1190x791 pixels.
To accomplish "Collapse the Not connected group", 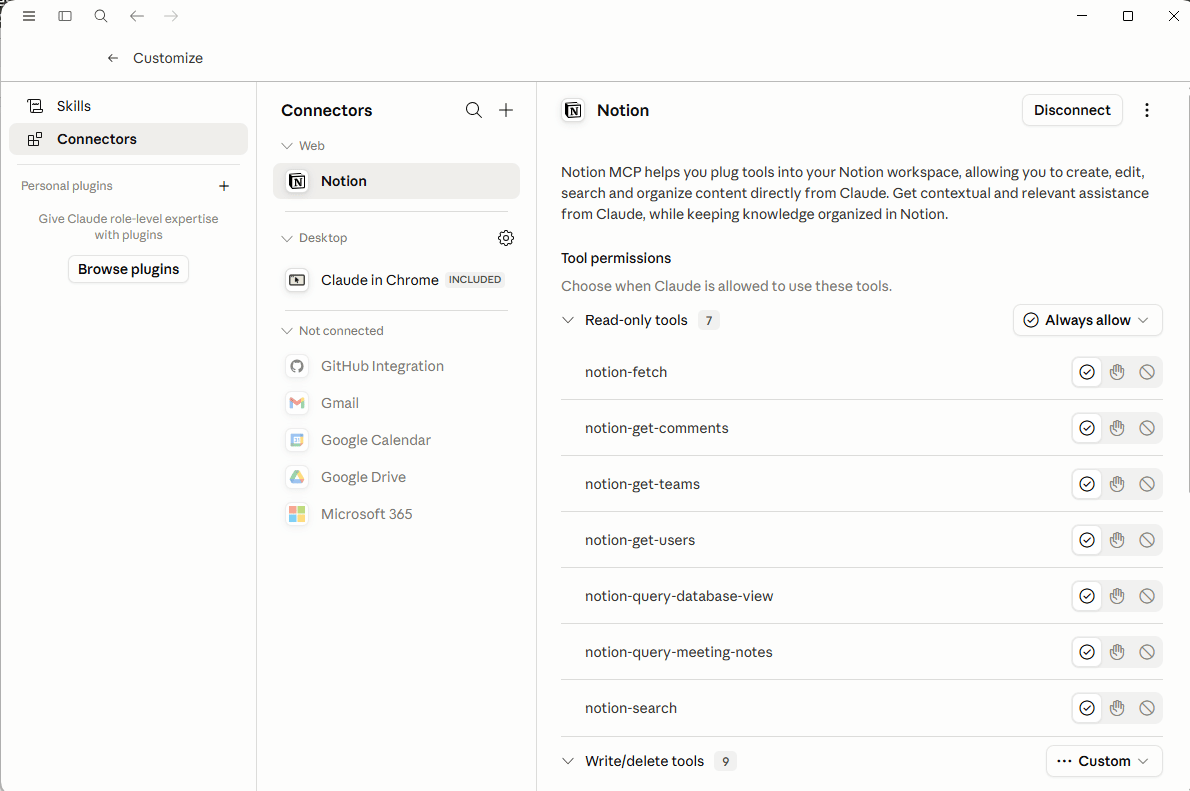I will [287, 331].
